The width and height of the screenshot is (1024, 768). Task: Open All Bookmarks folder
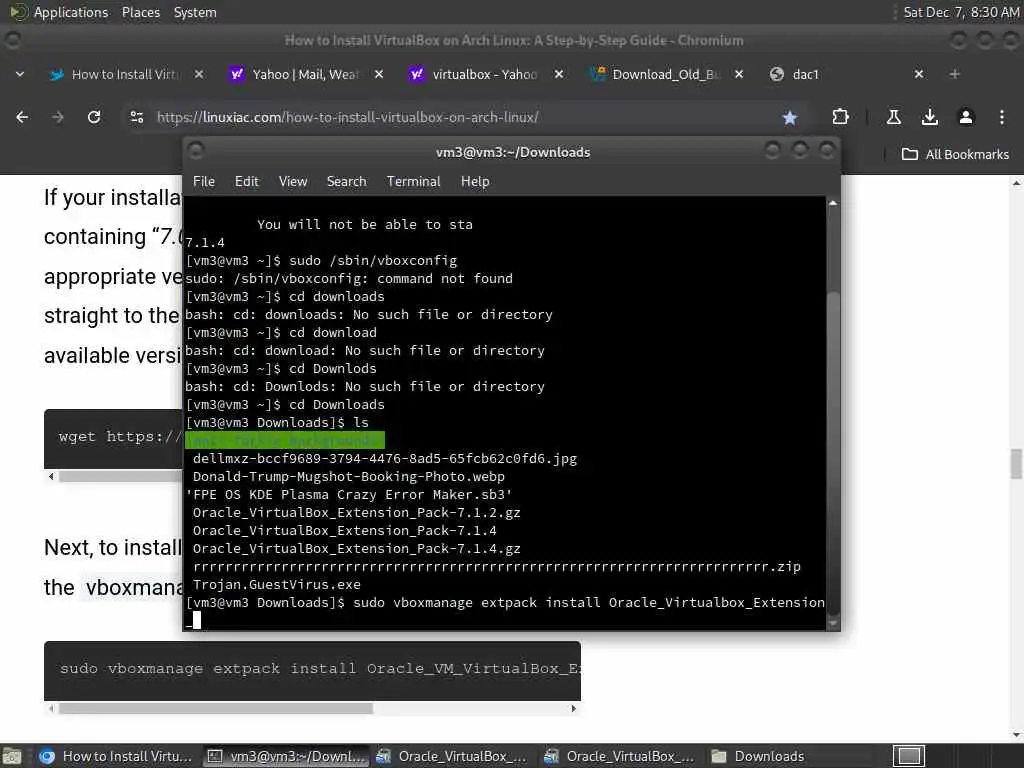955,155
